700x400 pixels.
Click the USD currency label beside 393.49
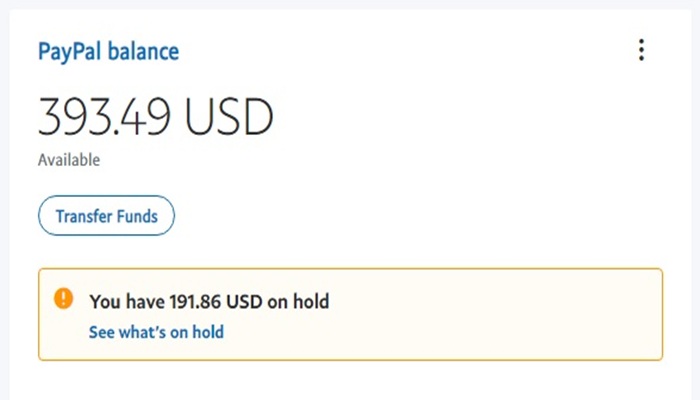[x=228, y=118]
